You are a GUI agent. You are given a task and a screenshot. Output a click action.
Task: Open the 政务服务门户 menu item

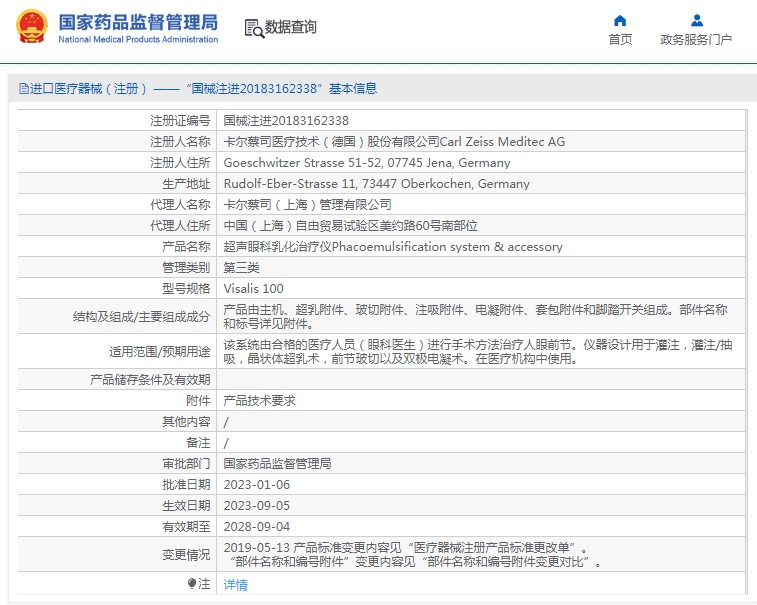click(696, 40)
